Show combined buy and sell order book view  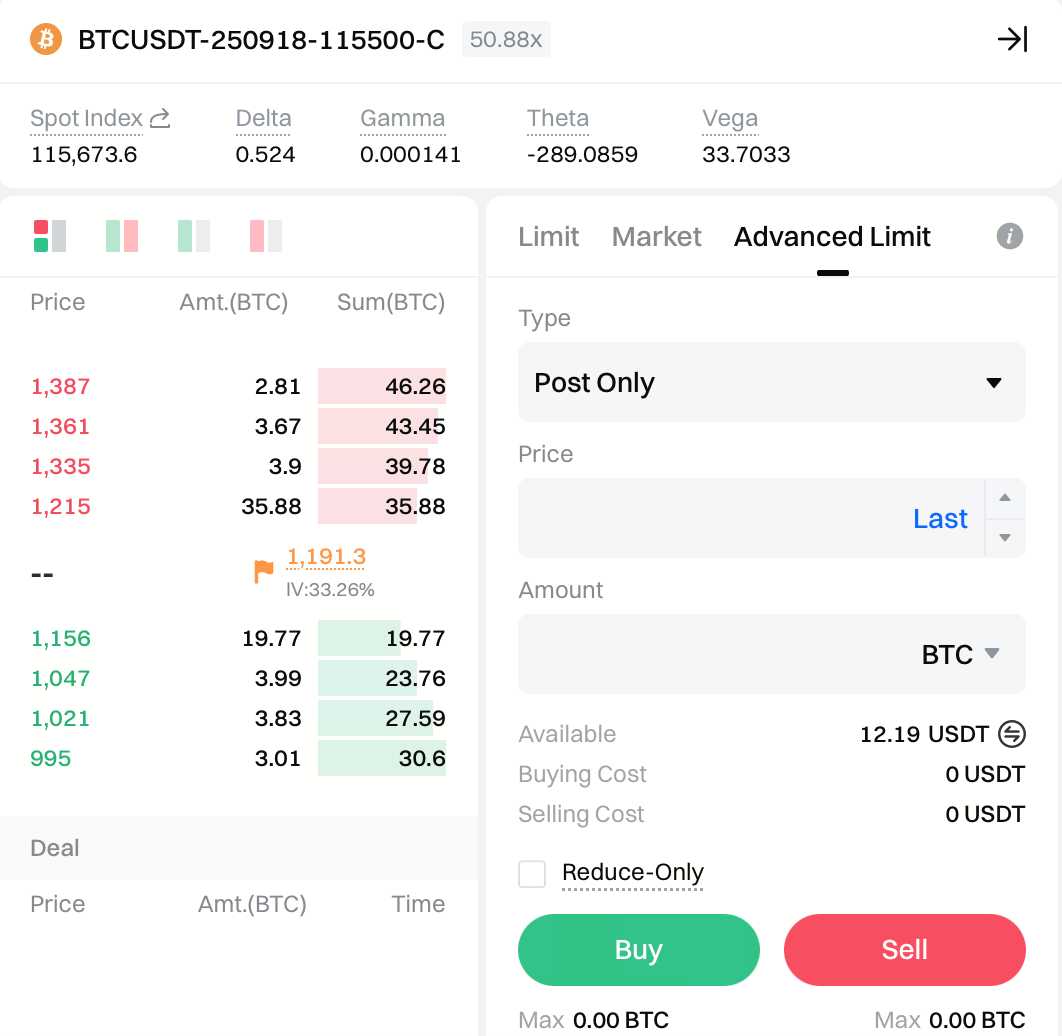click(x=49, y=236)
